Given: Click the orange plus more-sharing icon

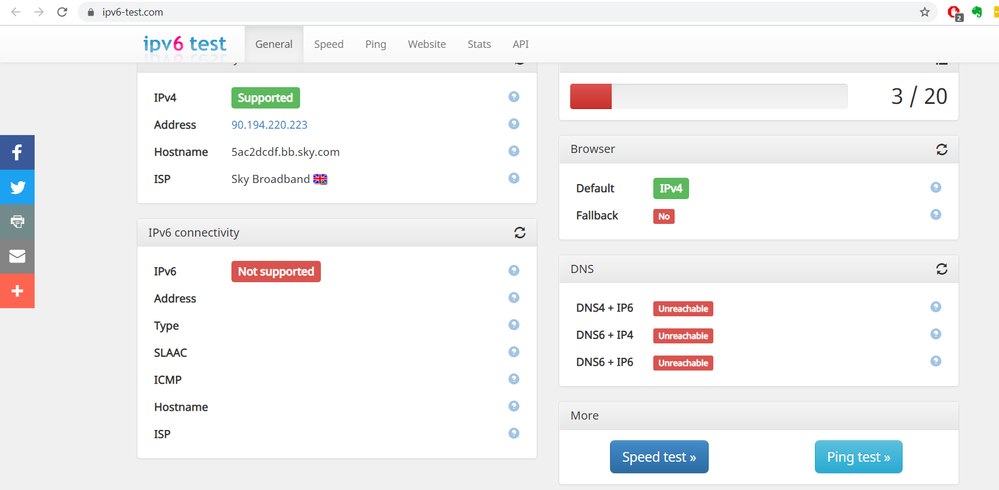Looking at the screenshot, I should (x=17, y=291).
